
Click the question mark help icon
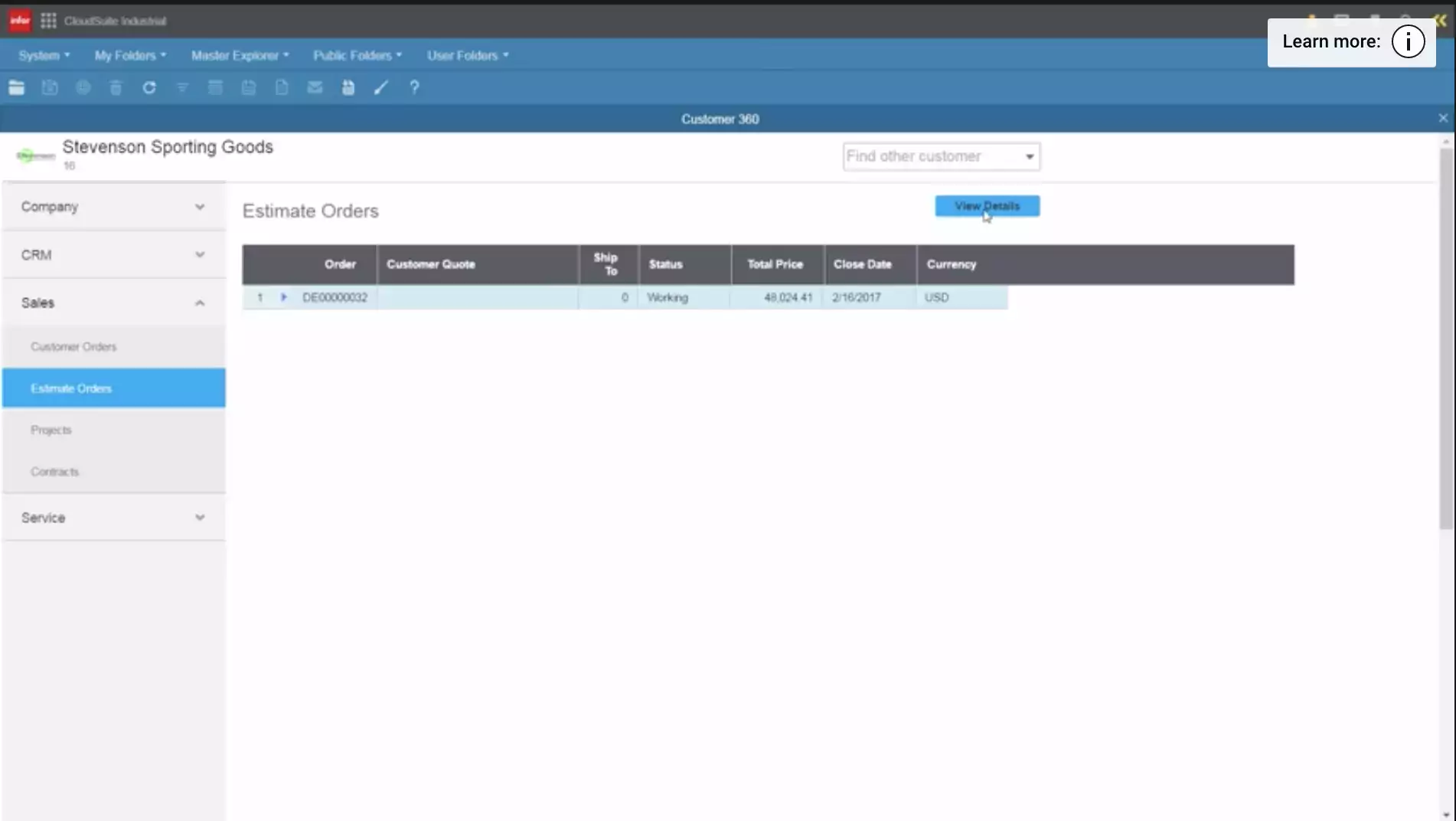[414, 87]
